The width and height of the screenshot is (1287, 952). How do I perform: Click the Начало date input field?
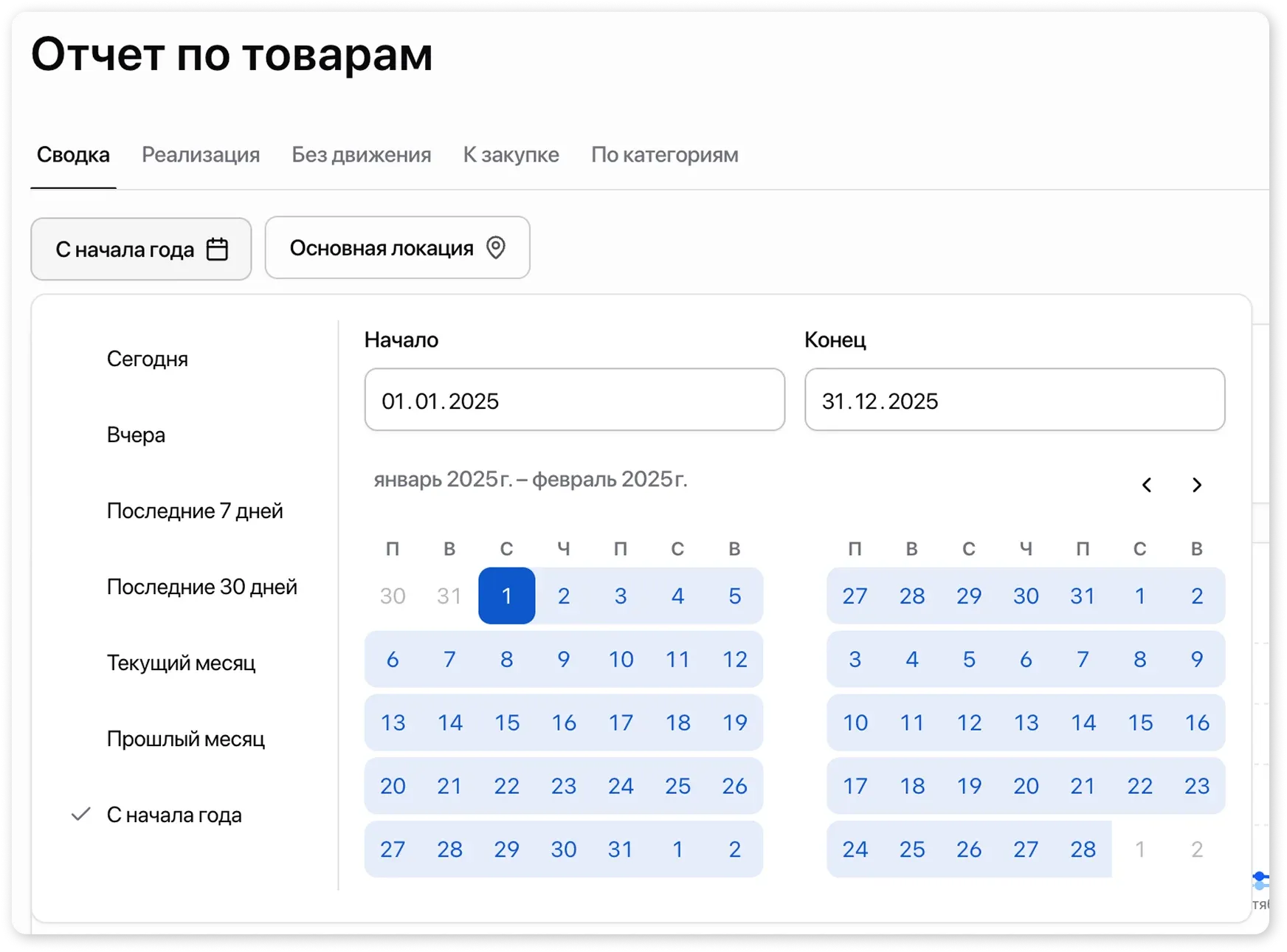[x=574, y=400]
